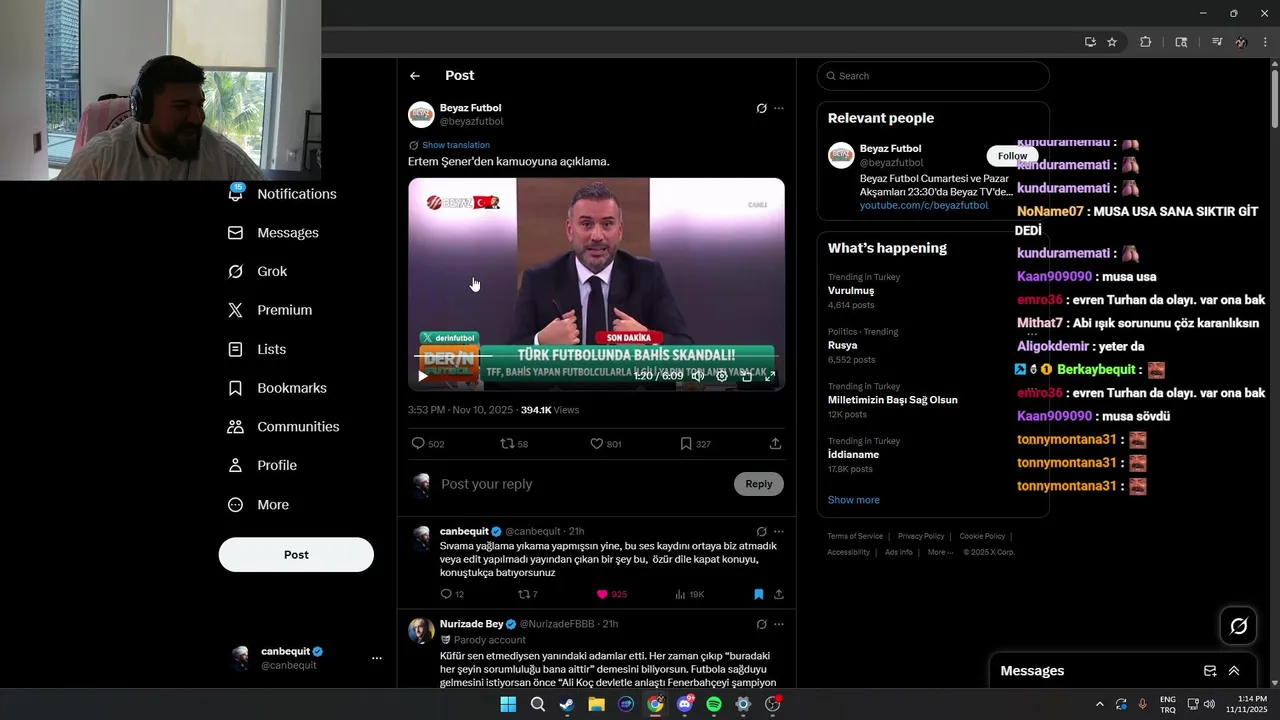Open Spotify from the taskbar
The height and width of the screenshot is (720, 1280).
[714, 704]
